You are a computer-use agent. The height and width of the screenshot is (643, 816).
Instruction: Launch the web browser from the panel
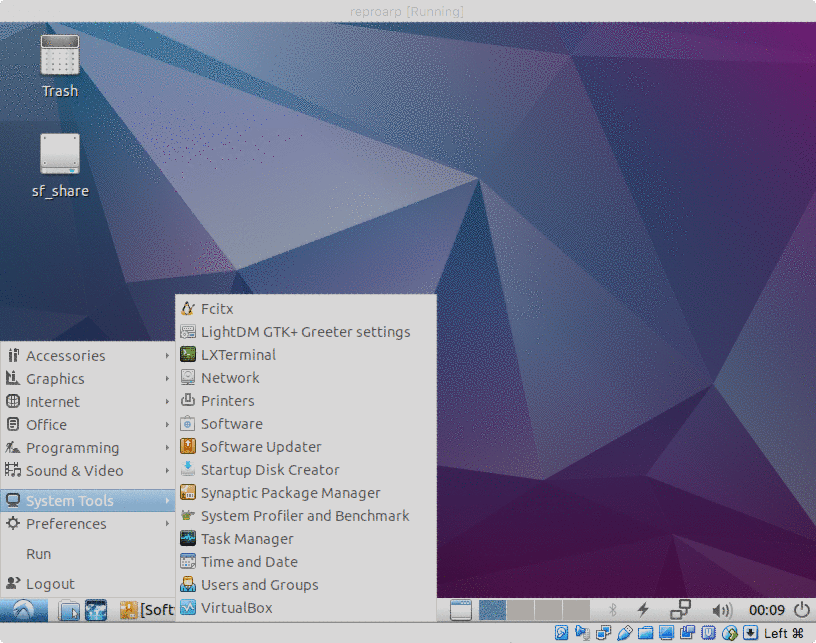pos(96,610)
